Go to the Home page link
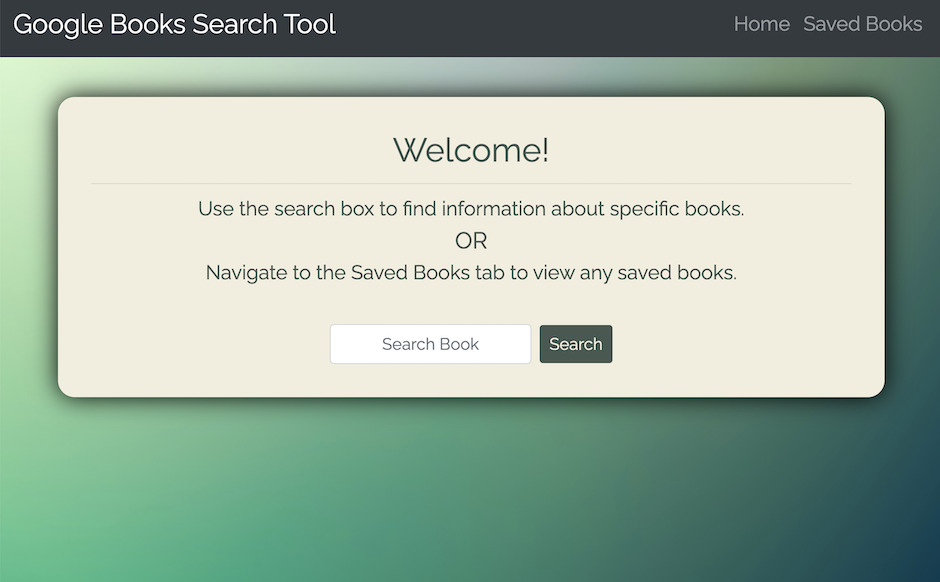940x582 pixels. (x=761, y=24)
